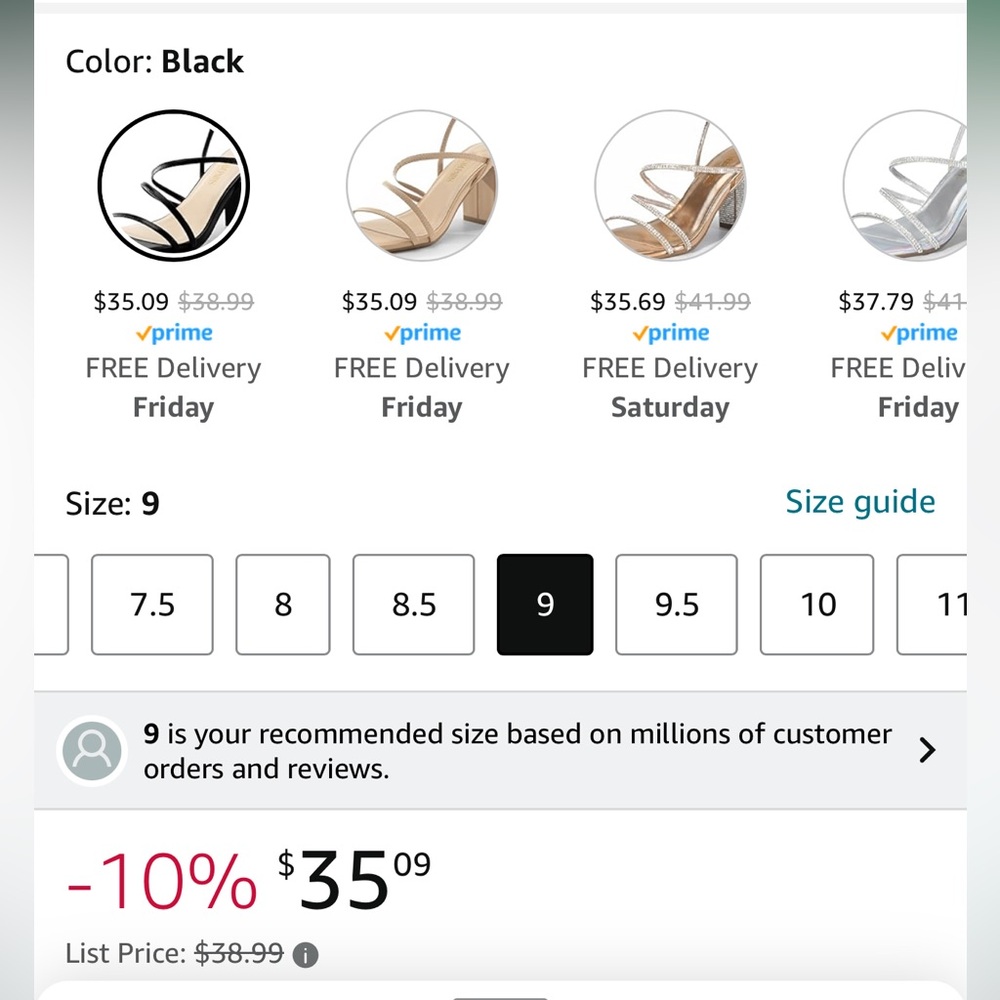Tap the prime badge under the Black sandal
This screenshot has height=1000, width=1000.
click(174, 333)
